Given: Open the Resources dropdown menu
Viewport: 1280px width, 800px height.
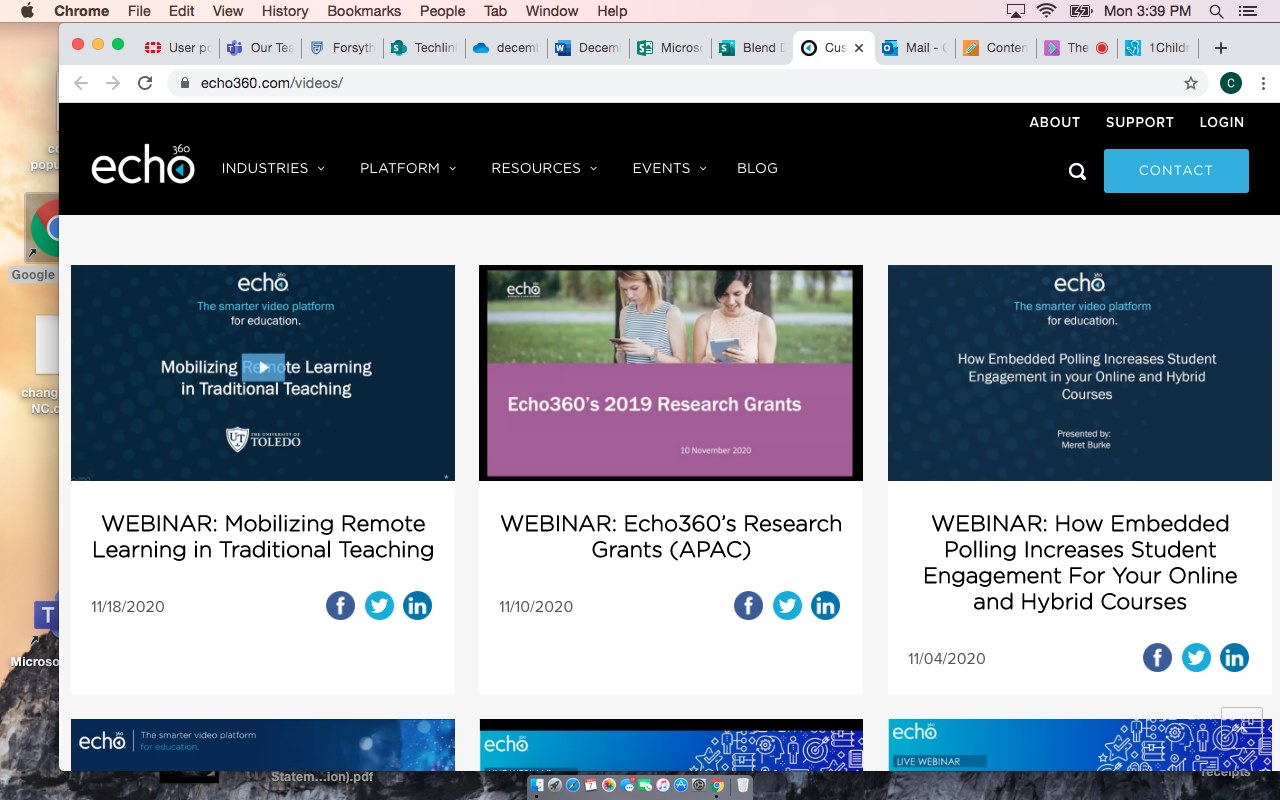Looking at the screenshot, I should pos(544,168).
